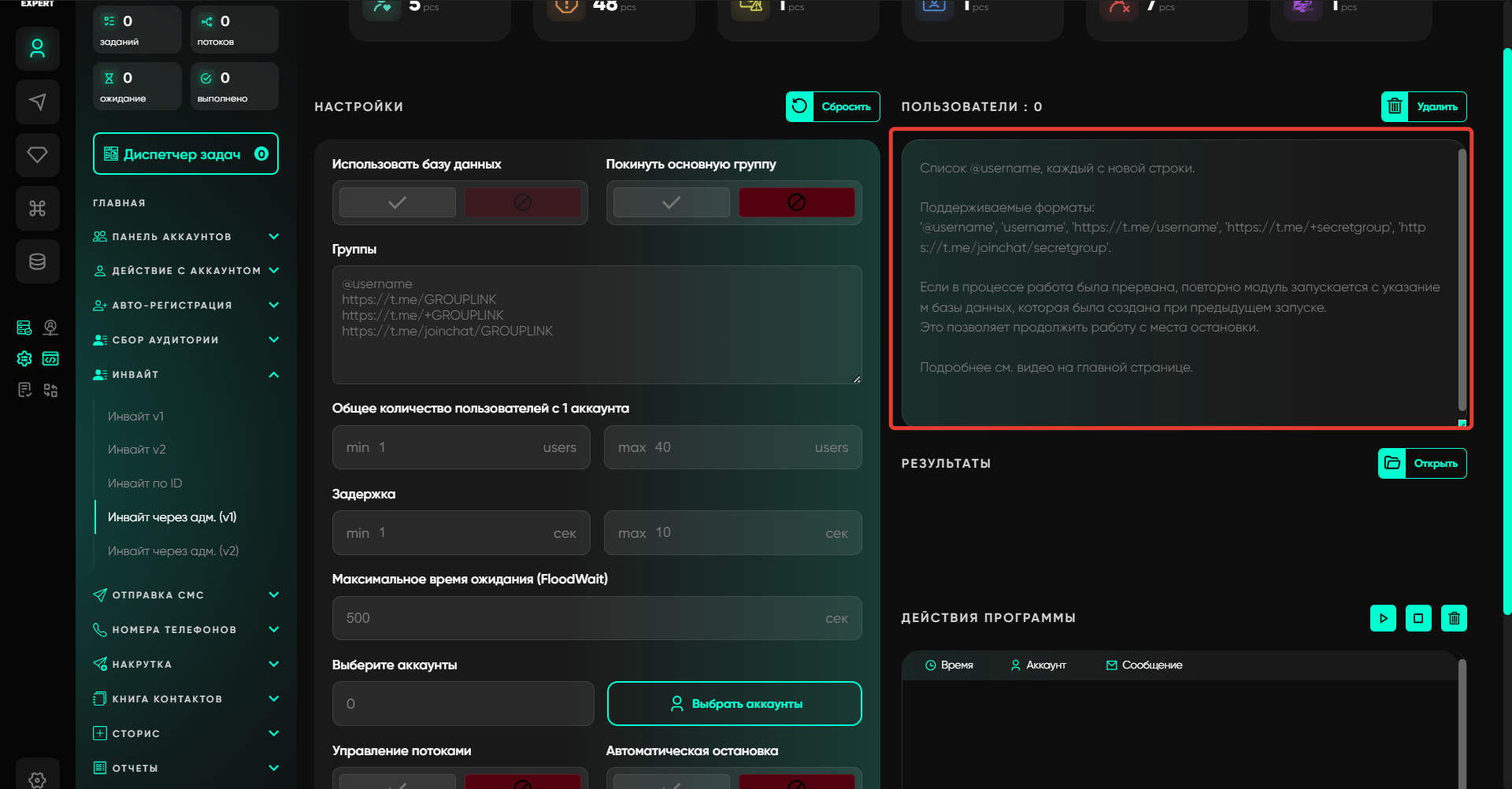This screenshot has width=1512, height=789.
Task: Clear program actions log with trash icon
Action: pyautogui.click(x=1454, y=618)
